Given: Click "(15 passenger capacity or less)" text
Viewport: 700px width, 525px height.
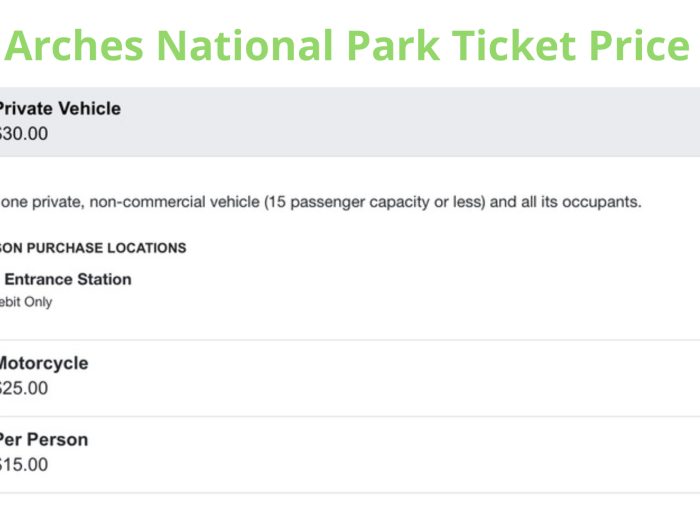Looking at the screenshot, I should tap(375, 202).
